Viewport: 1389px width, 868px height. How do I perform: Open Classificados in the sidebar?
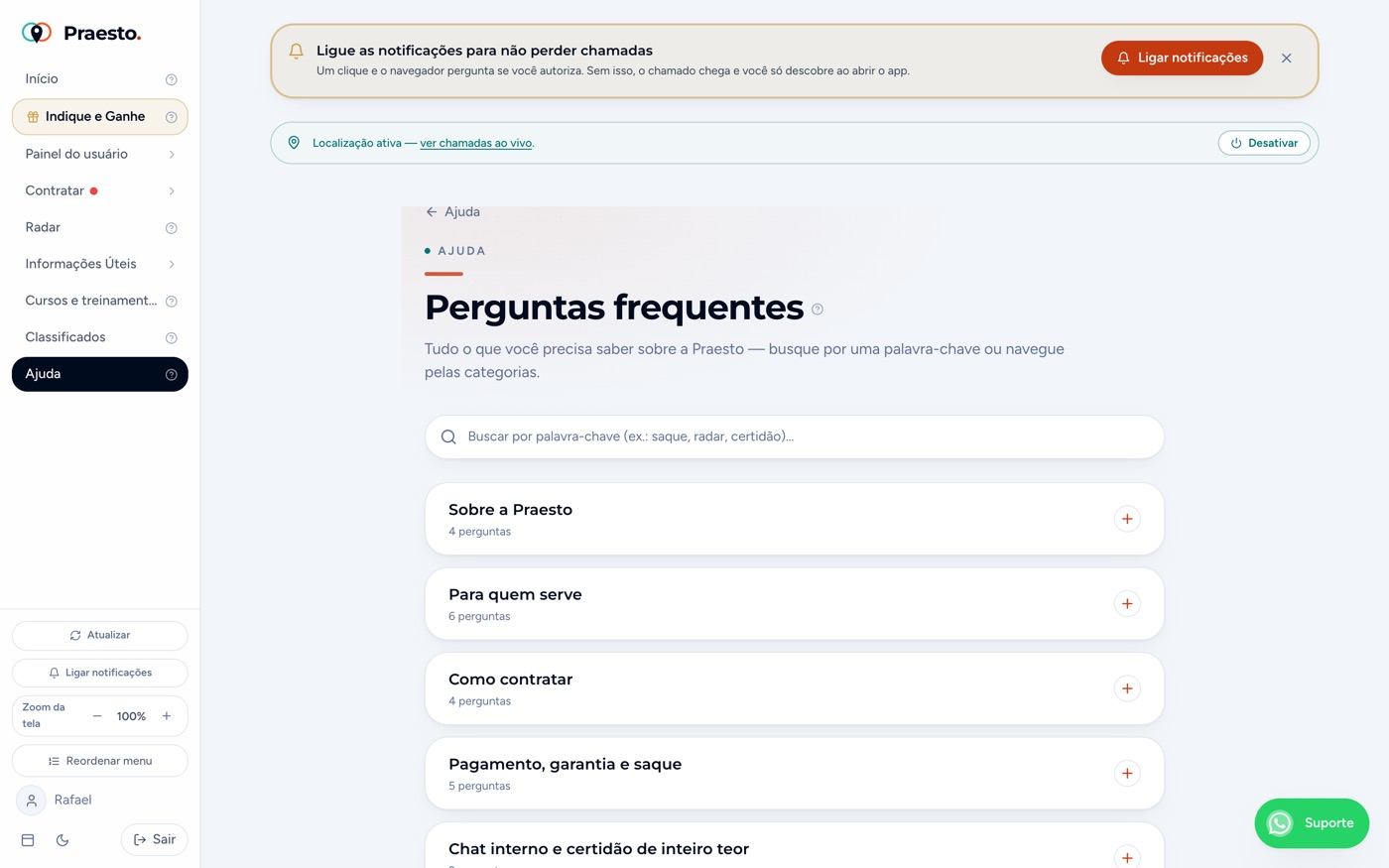100,338
